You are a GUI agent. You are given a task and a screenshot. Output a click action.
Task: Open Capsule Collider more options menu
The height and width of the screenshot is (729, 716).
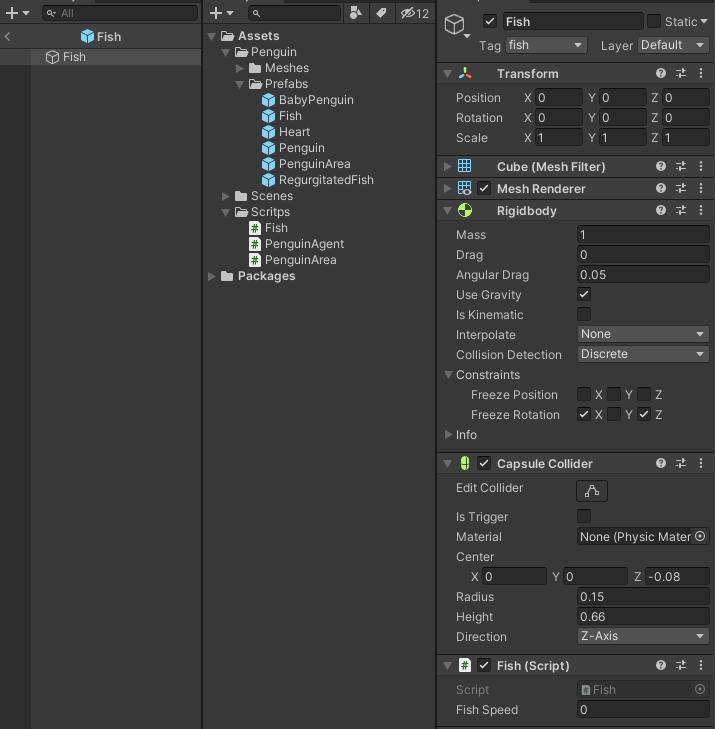tap(701, 463)
